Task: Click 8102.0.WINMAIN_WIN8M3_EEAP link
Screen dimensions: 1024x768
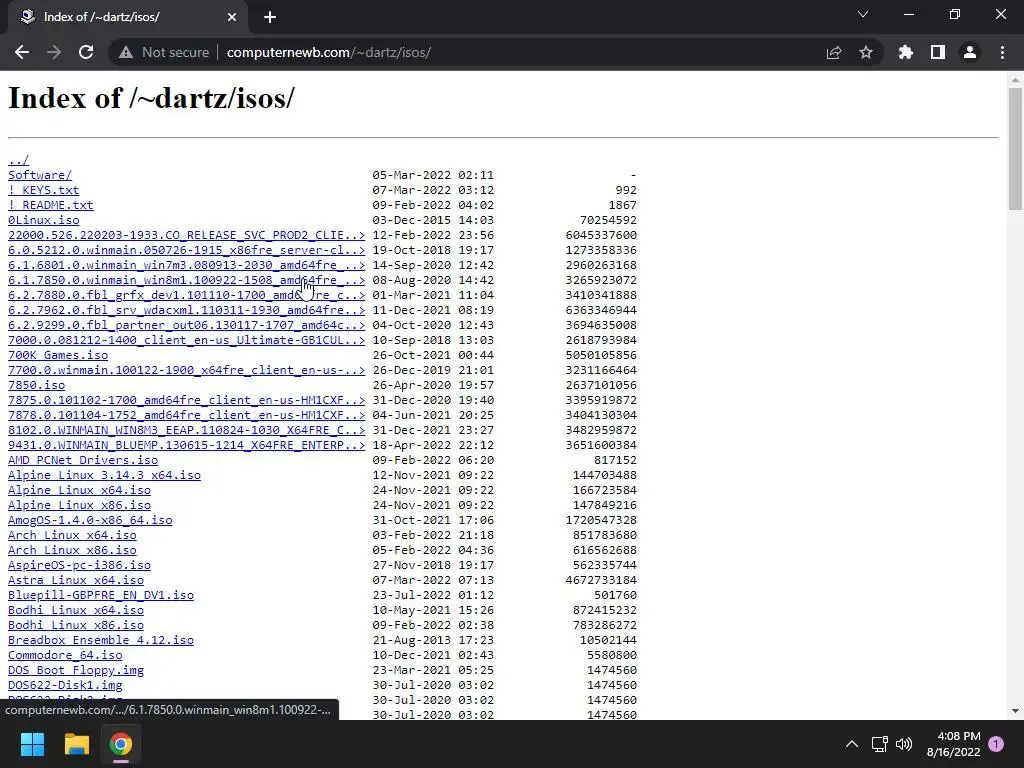Action: (186, 430)
